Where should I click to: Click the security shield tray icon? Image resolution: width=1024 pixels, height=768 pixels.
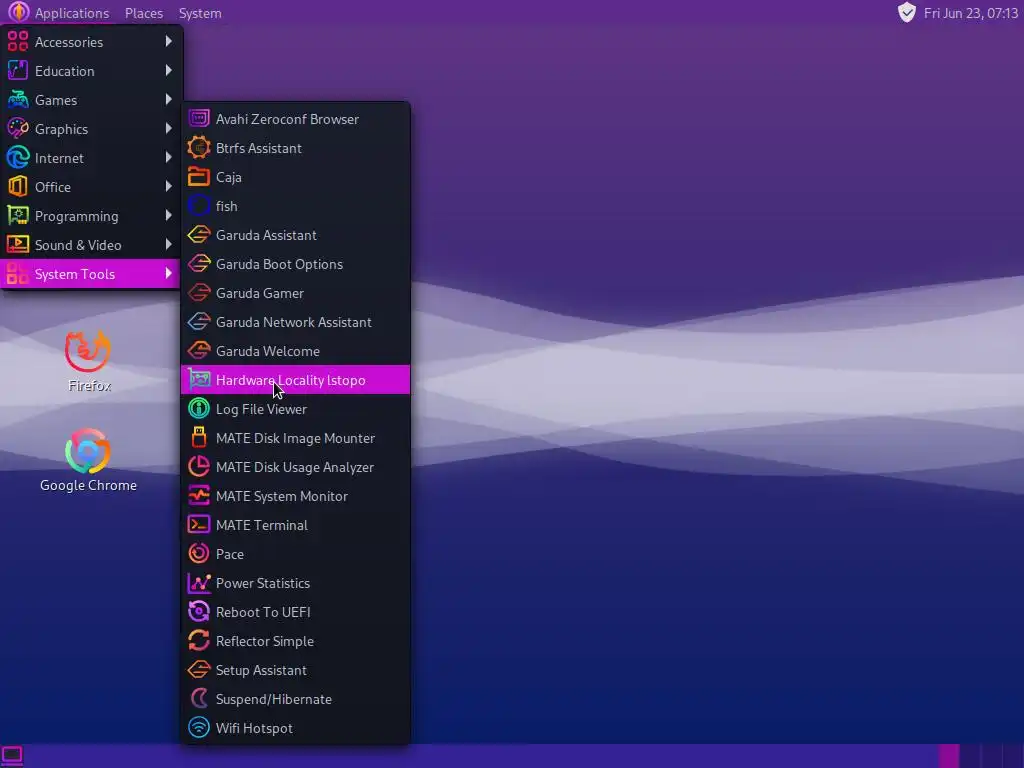(906, 12)
